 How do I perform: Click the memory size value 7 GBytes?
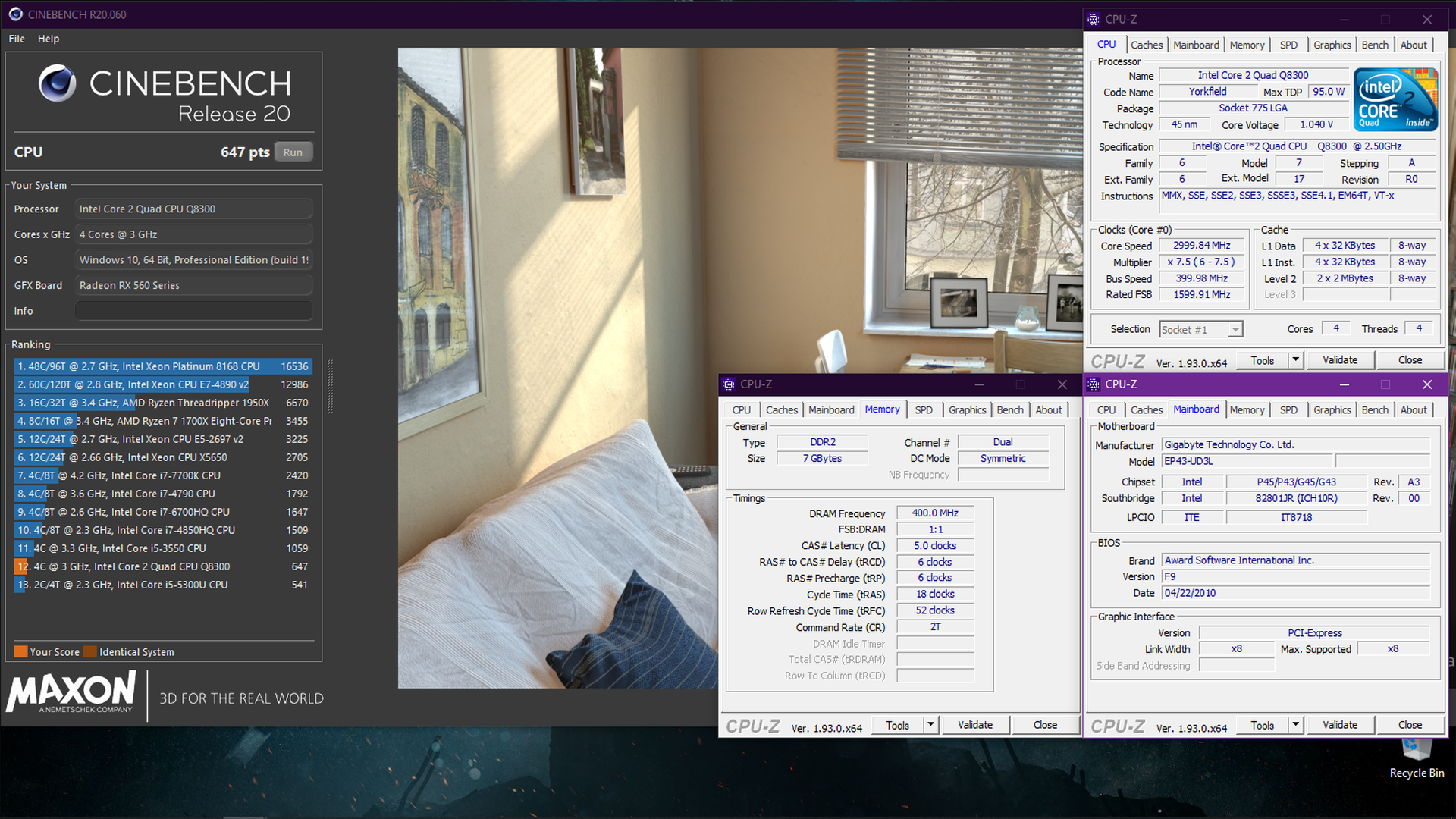click(x=822, y=458)
